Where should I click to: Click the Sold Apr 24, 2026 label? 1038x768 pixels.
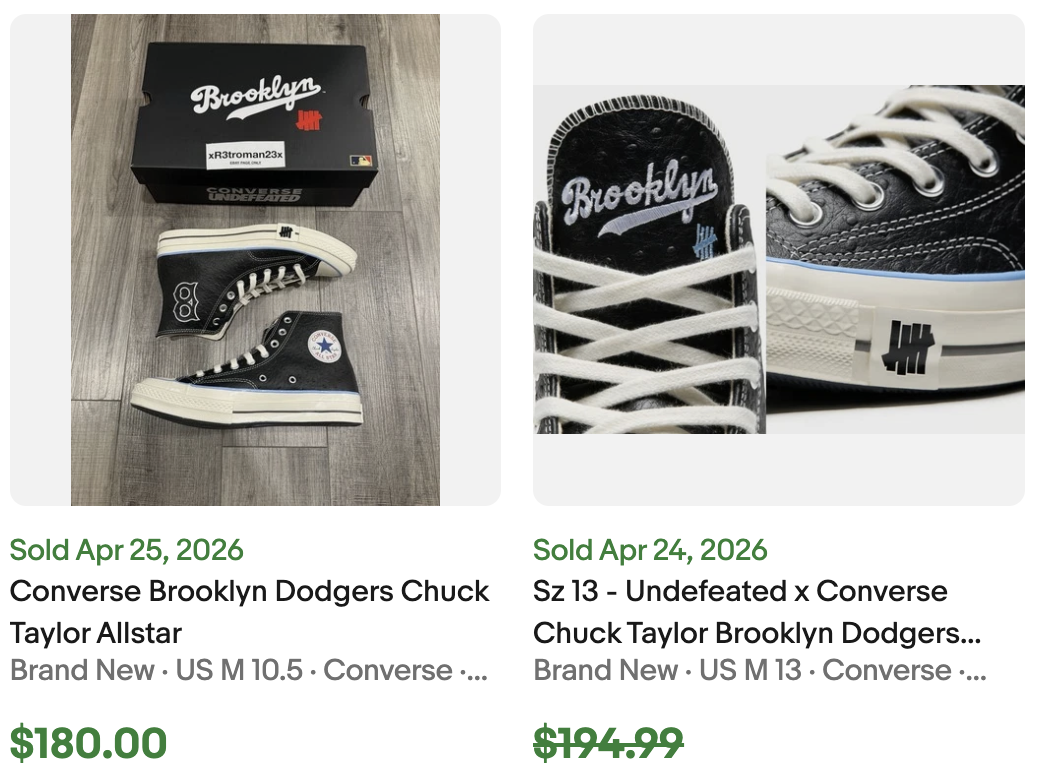point(651,550)
